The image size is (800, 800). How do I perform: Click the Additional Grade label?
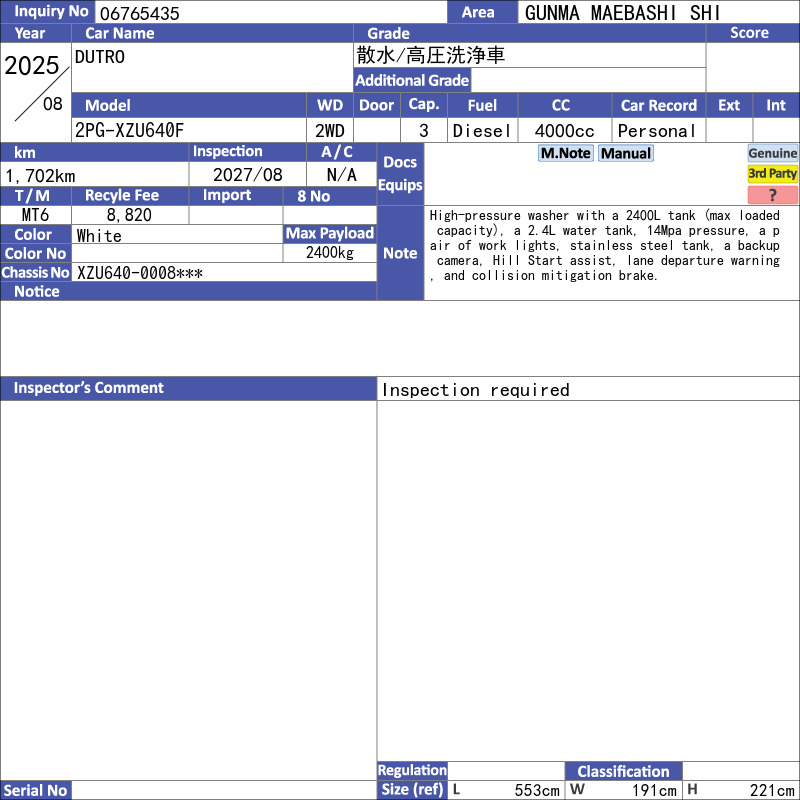click(x=412, y=80)
